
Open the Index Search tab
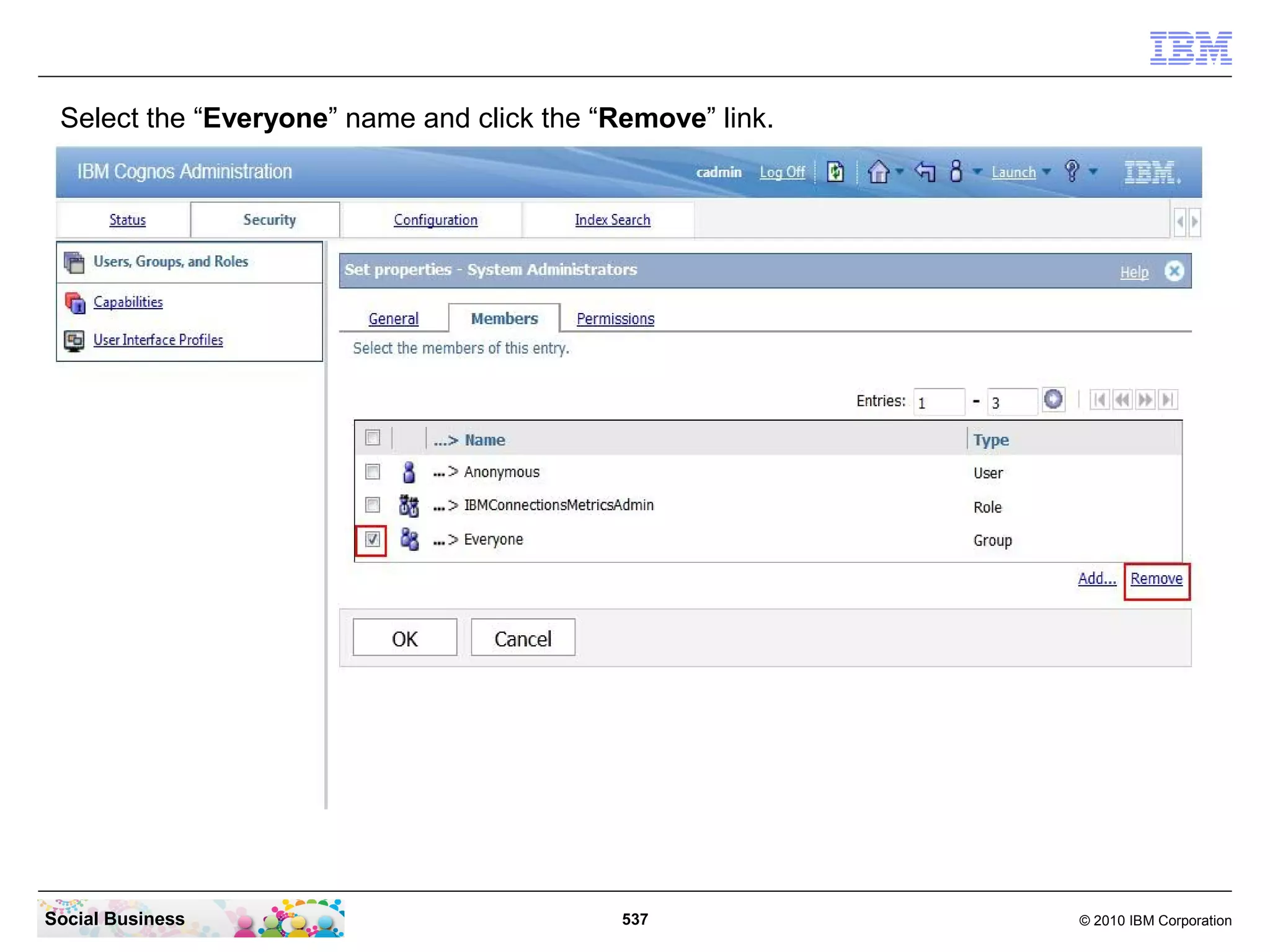[612, 219]
